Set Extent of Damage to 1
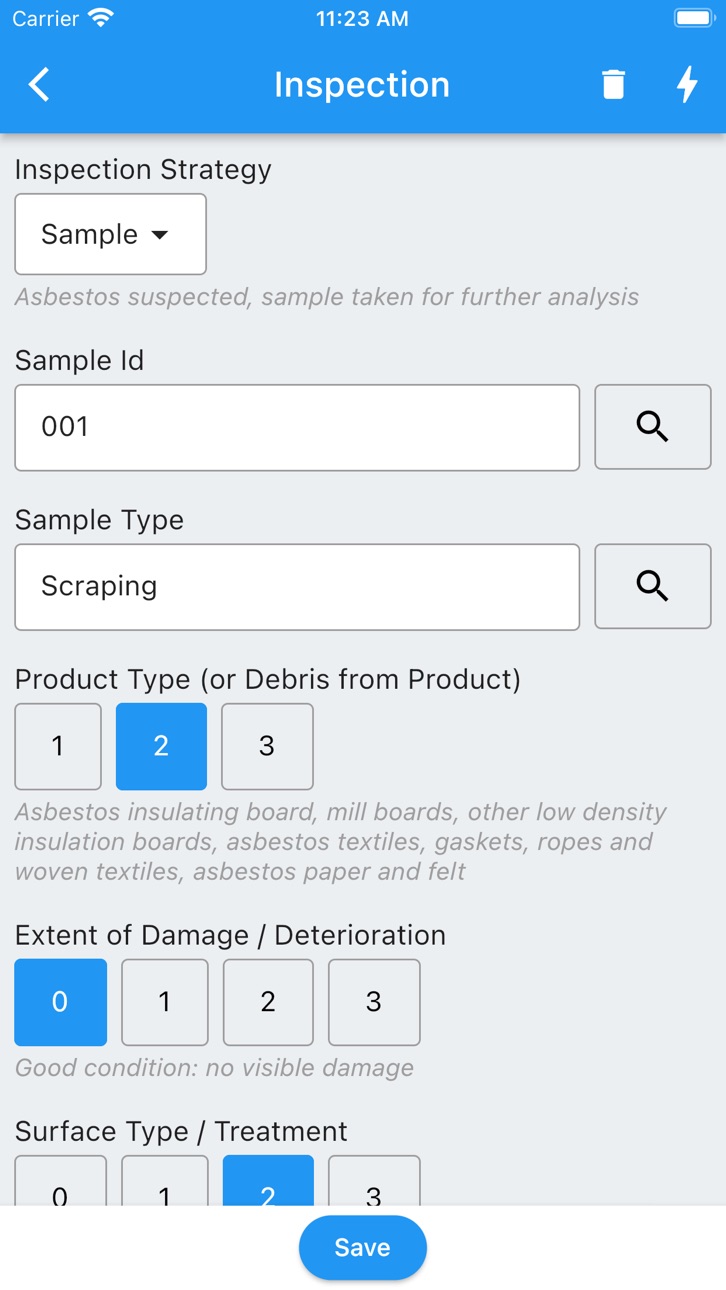 165,1002
